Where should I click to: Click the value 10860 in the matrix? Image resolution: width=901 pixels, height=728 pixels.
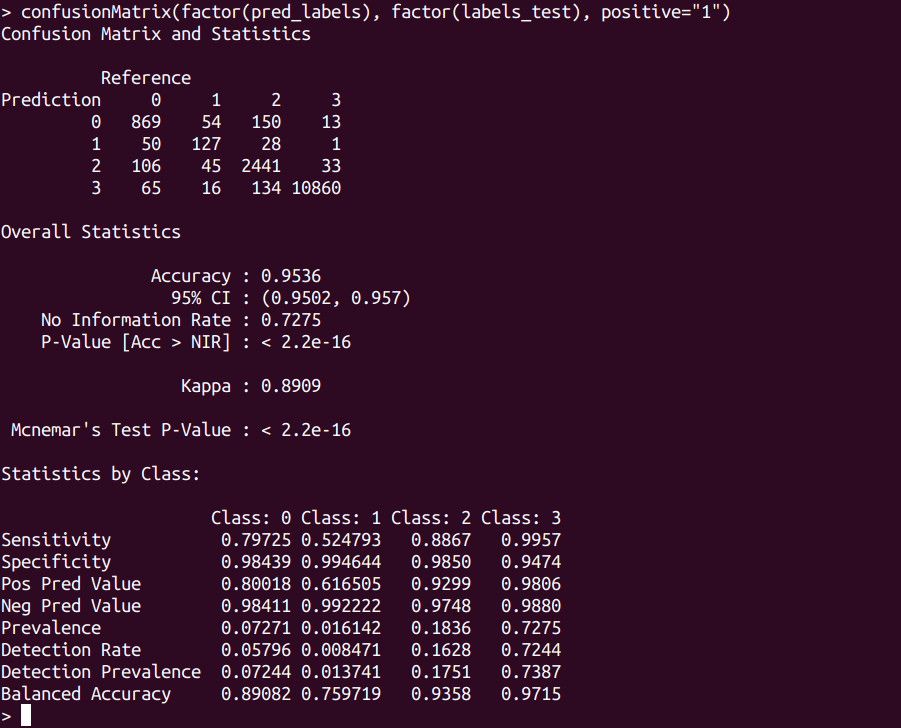pyautogui.click(x=315, y=188)
